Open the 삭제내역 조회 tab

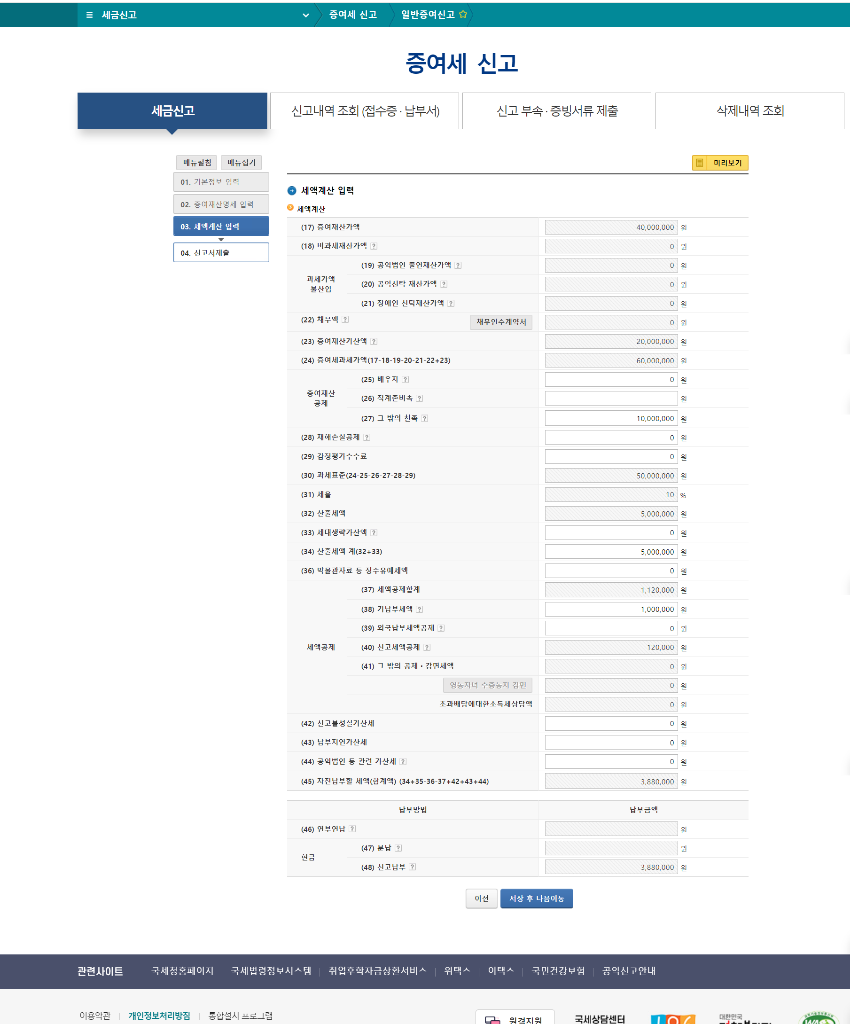pos(749,111)
